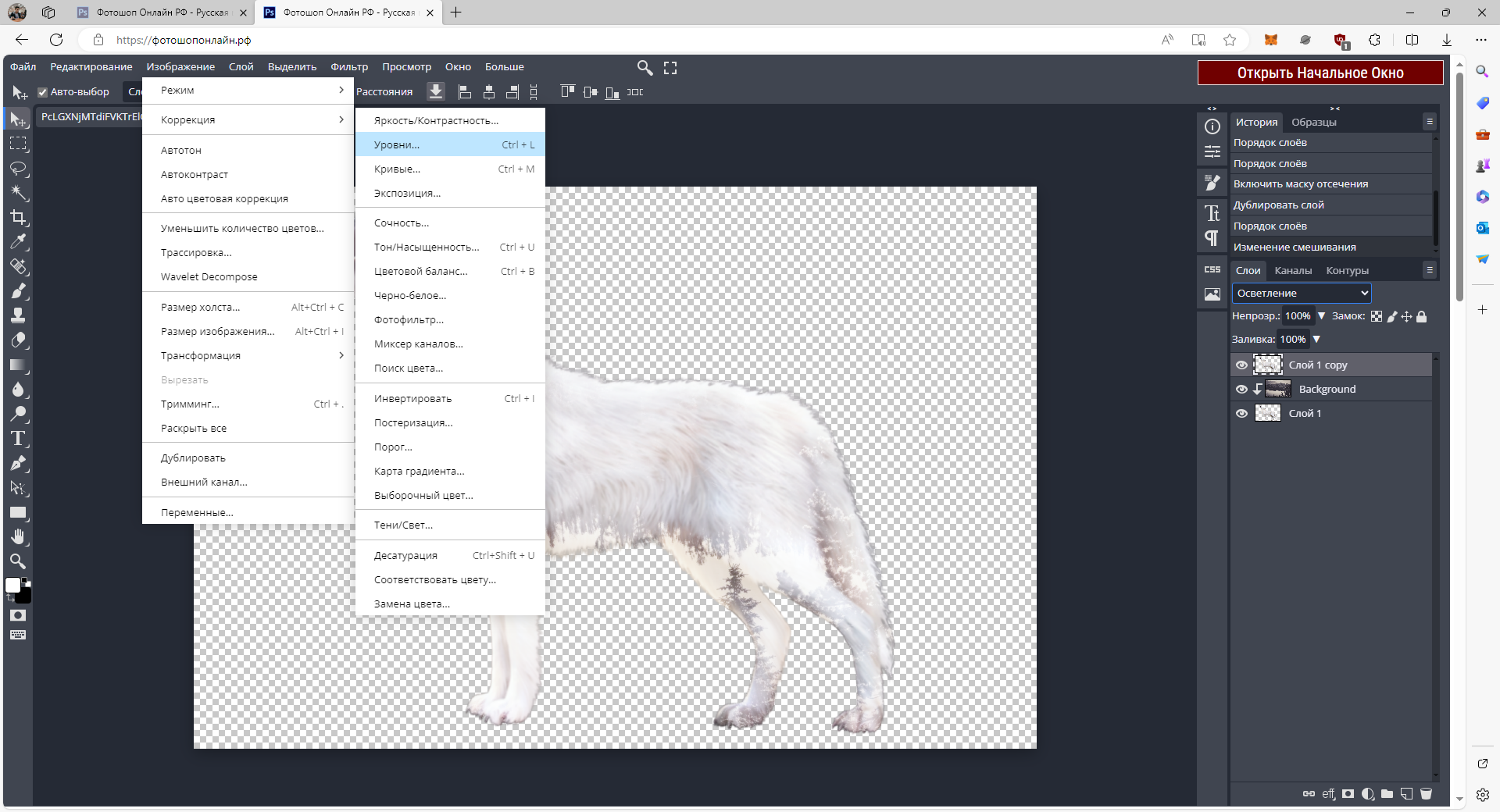Click Открыть Начальное Окно button

tap(1320, 73)
